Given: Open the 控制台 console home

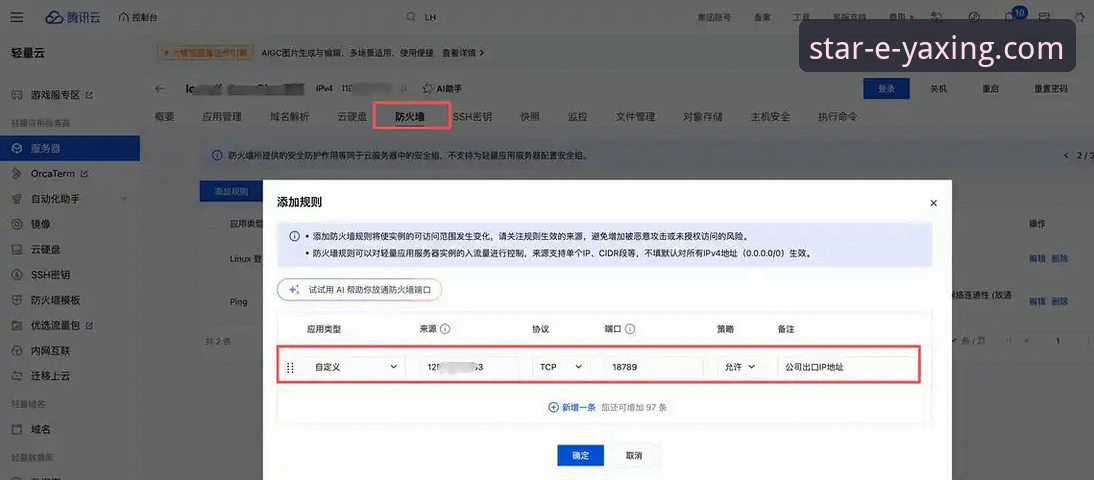Looking at the screenshot, I should (138, 17).
